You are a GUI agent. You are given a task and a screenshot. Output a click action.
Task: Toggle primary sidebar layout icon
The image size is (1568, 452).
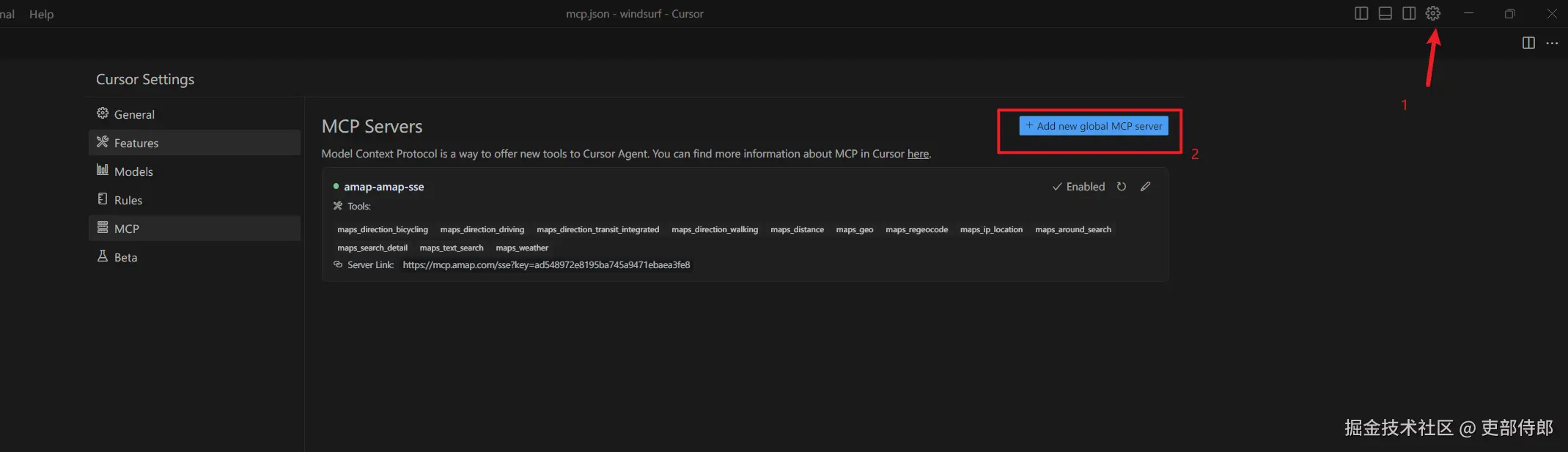1361,13
